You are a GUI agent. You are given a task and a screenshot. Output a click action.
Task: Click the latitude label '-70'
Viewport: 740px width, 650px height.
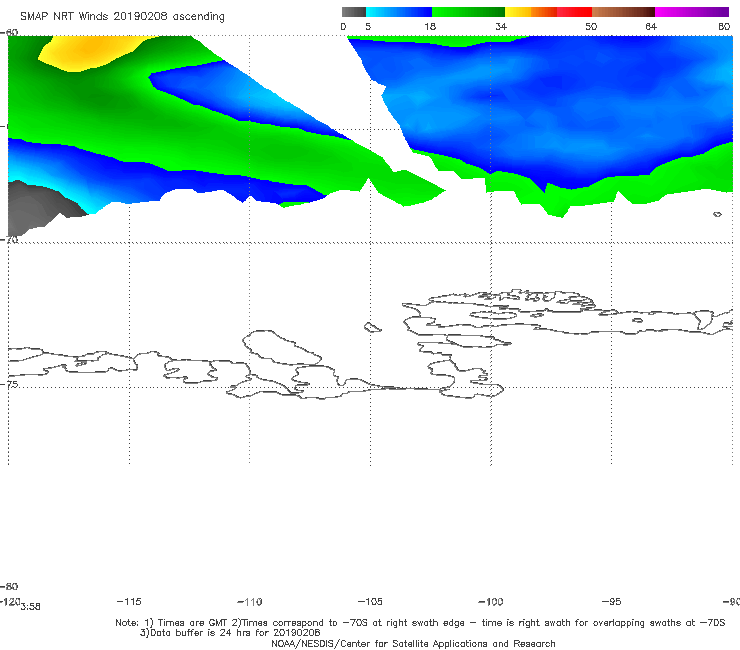[9, 239]
